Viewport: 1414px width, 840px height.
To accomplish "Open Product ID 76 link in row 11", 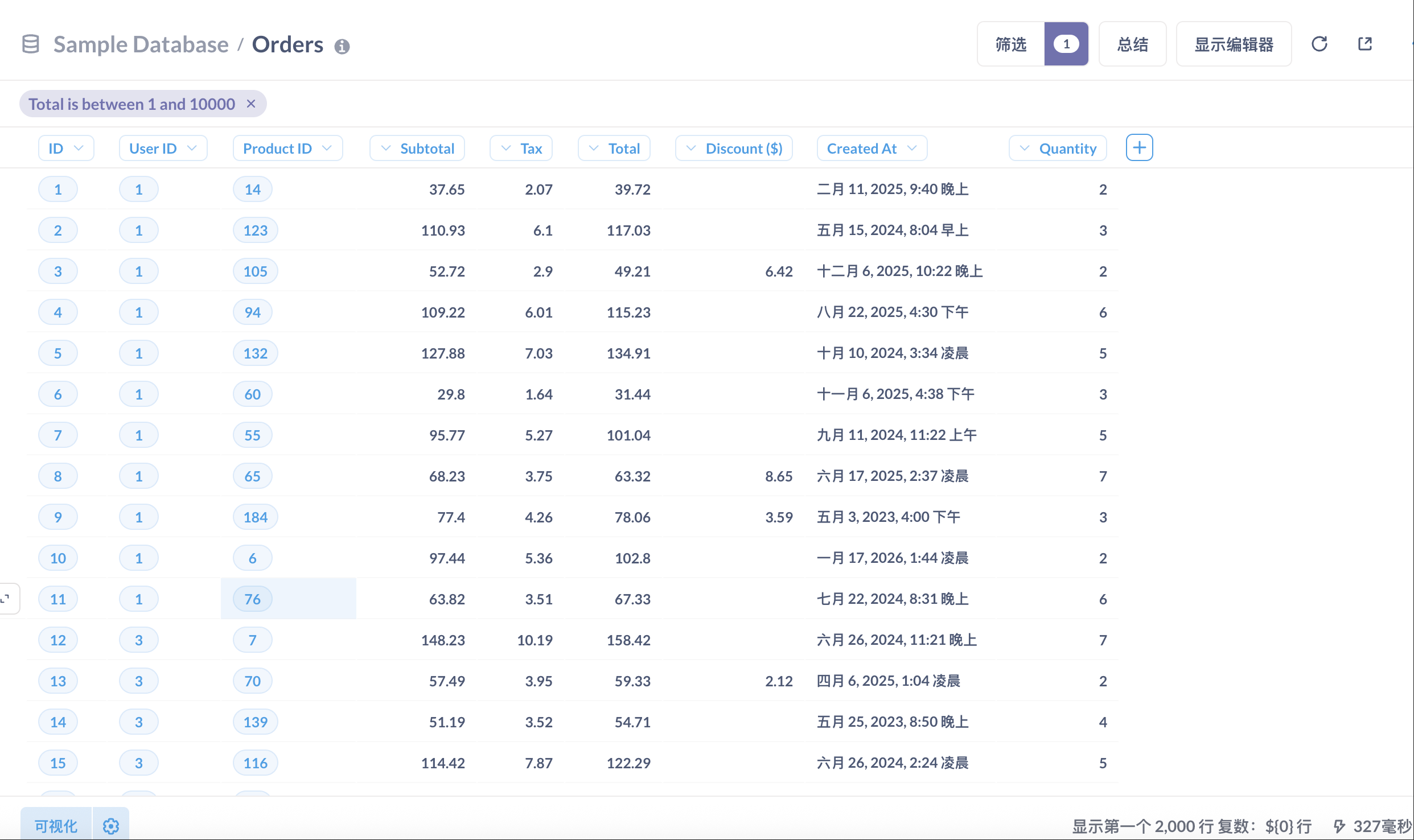I will [x=252, y=599].
